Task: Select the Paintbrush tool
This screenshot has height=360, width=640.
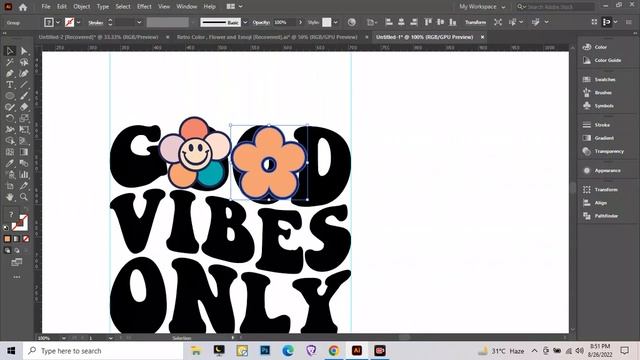Action: click(x=24, y=96)
